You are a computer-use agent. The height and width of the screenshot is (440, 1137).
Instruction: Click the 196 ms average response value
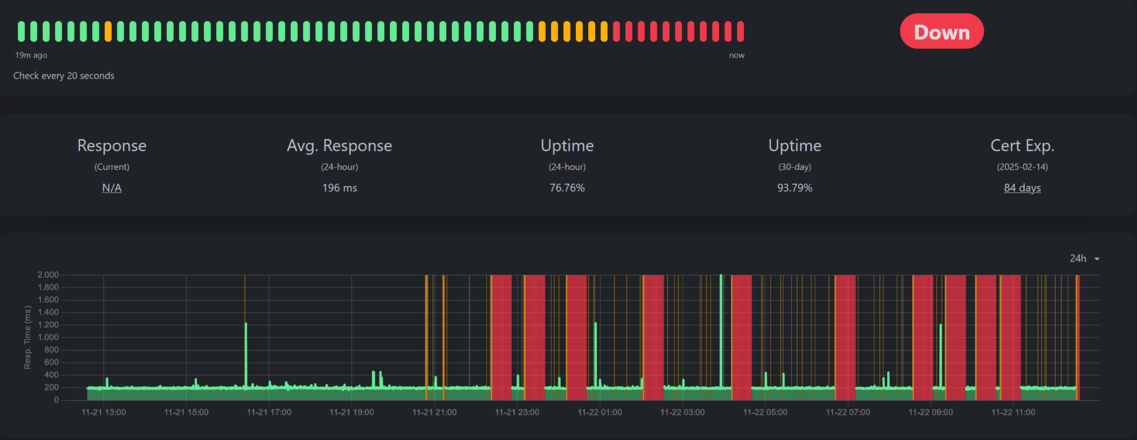coord(339,188)
